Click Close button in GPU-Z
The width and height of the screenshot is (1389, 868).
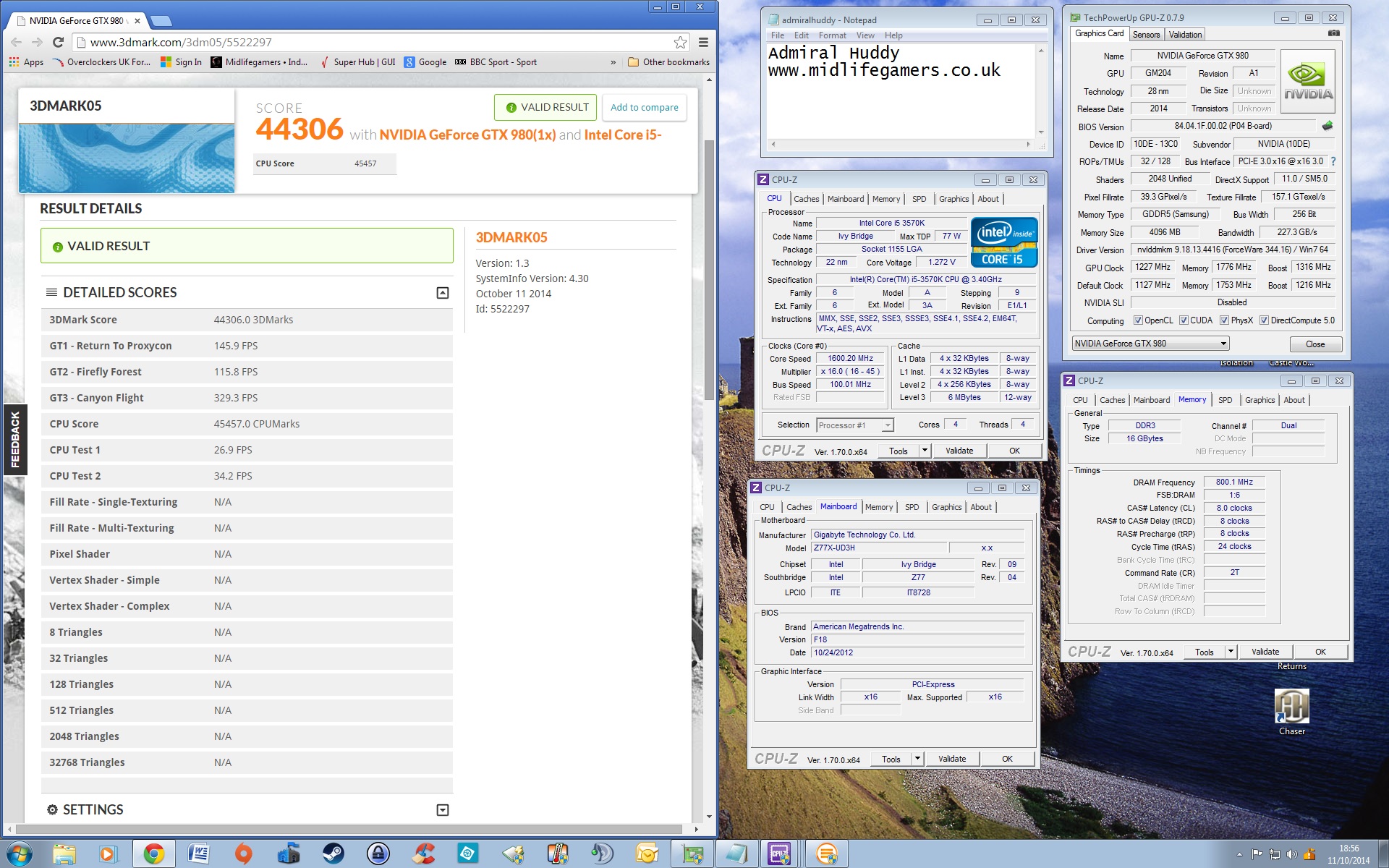coord(1314,344)
